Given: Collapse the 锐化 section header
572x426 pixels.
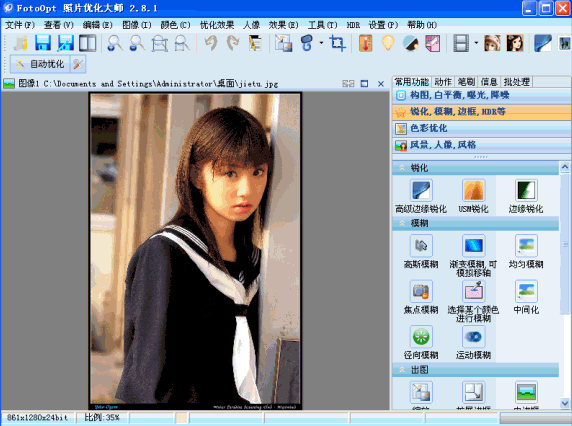Looking at the screenshot, I should pyautogui.click(x=476, y=168).
